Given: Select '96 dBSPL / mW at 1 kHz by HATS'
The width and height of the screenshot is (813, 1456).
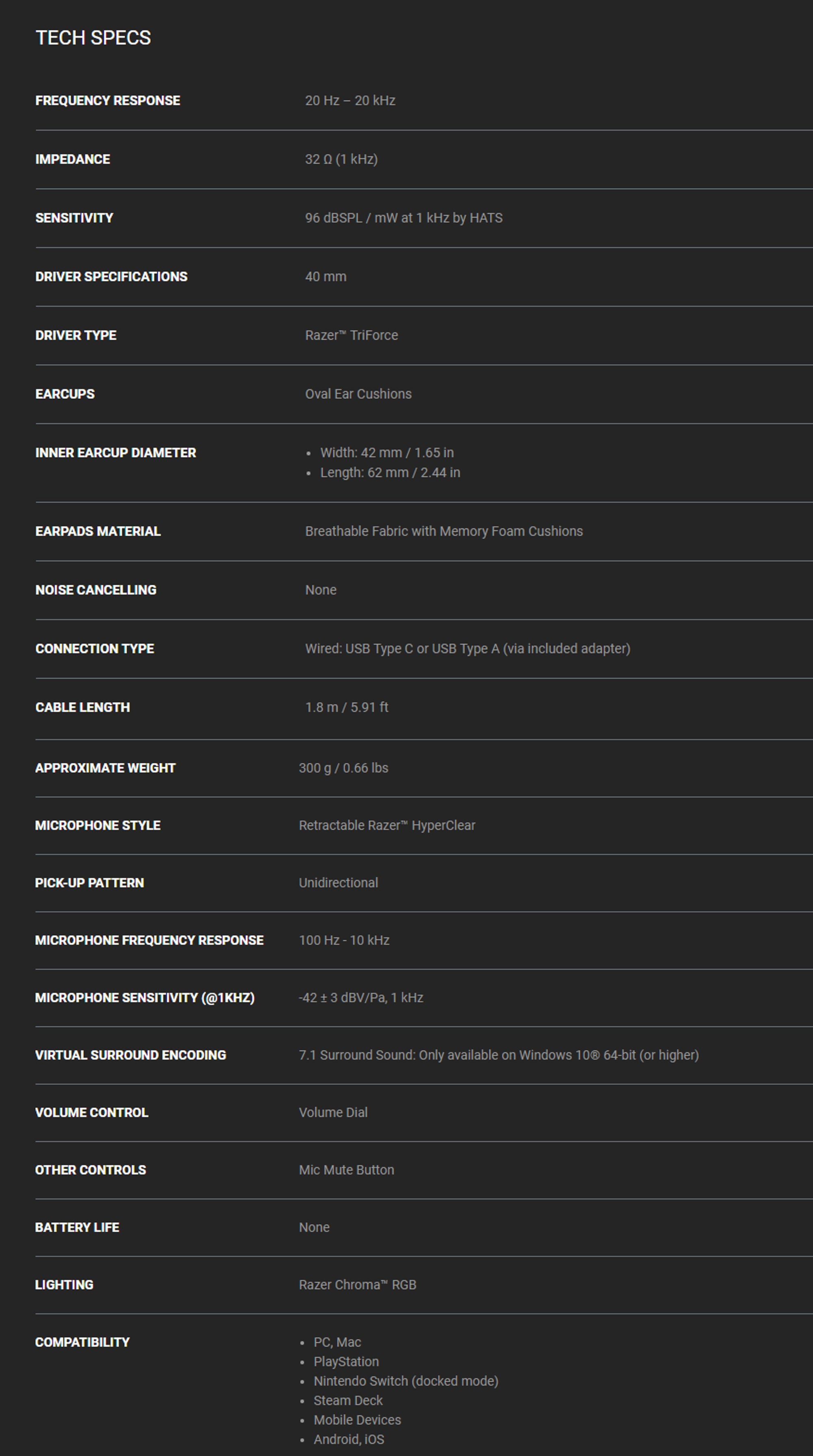Looking at the screenshot, I should click(404, 218).
